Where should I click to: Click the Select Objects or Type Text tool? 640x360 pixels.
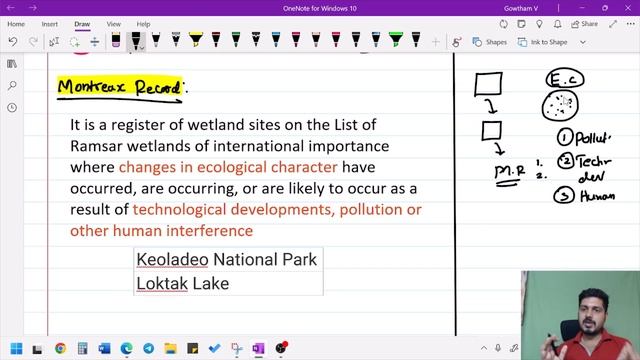(x=54, y=42)
